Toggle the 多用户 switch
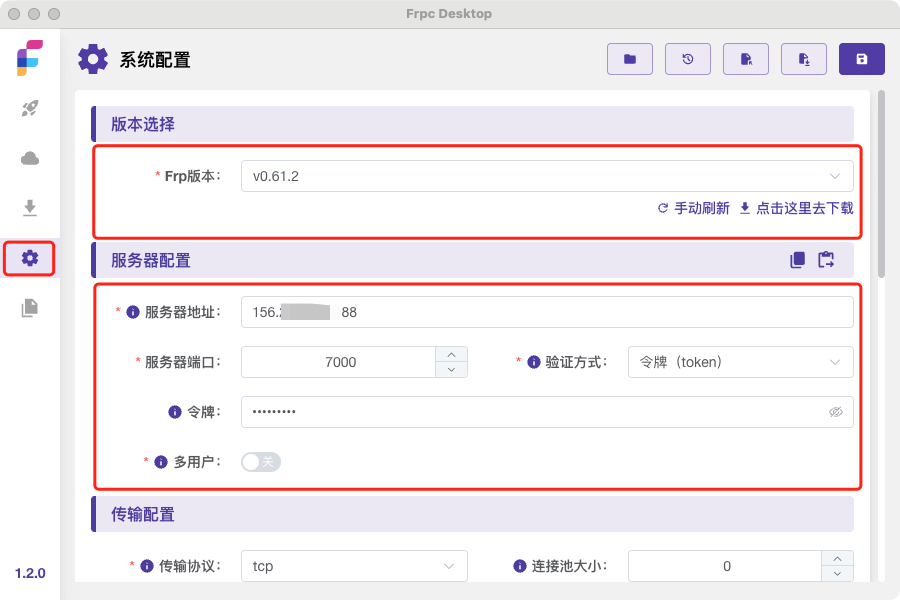 261,462
